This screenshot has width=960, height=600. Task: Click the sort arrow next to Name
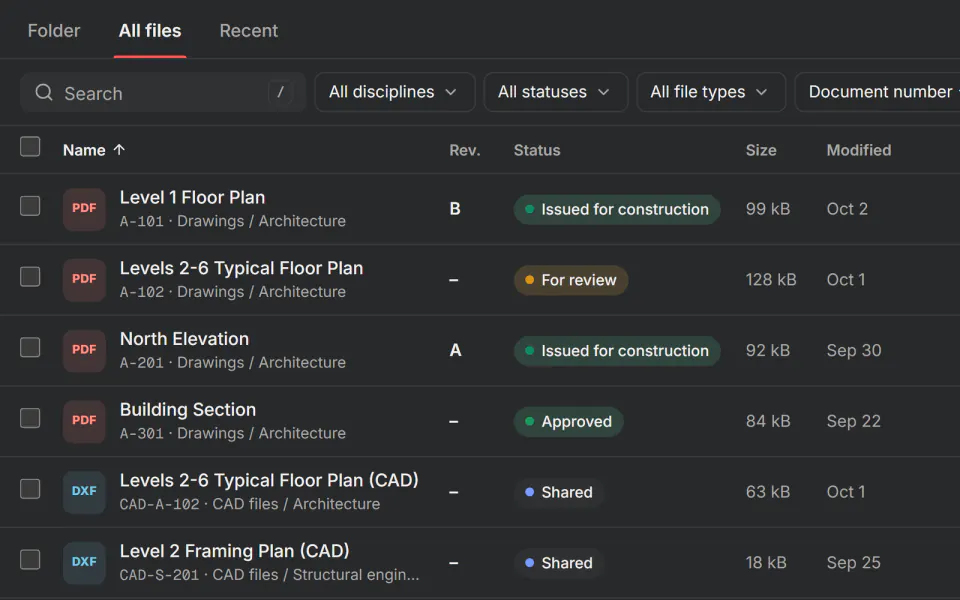click(x=119, y=149)
